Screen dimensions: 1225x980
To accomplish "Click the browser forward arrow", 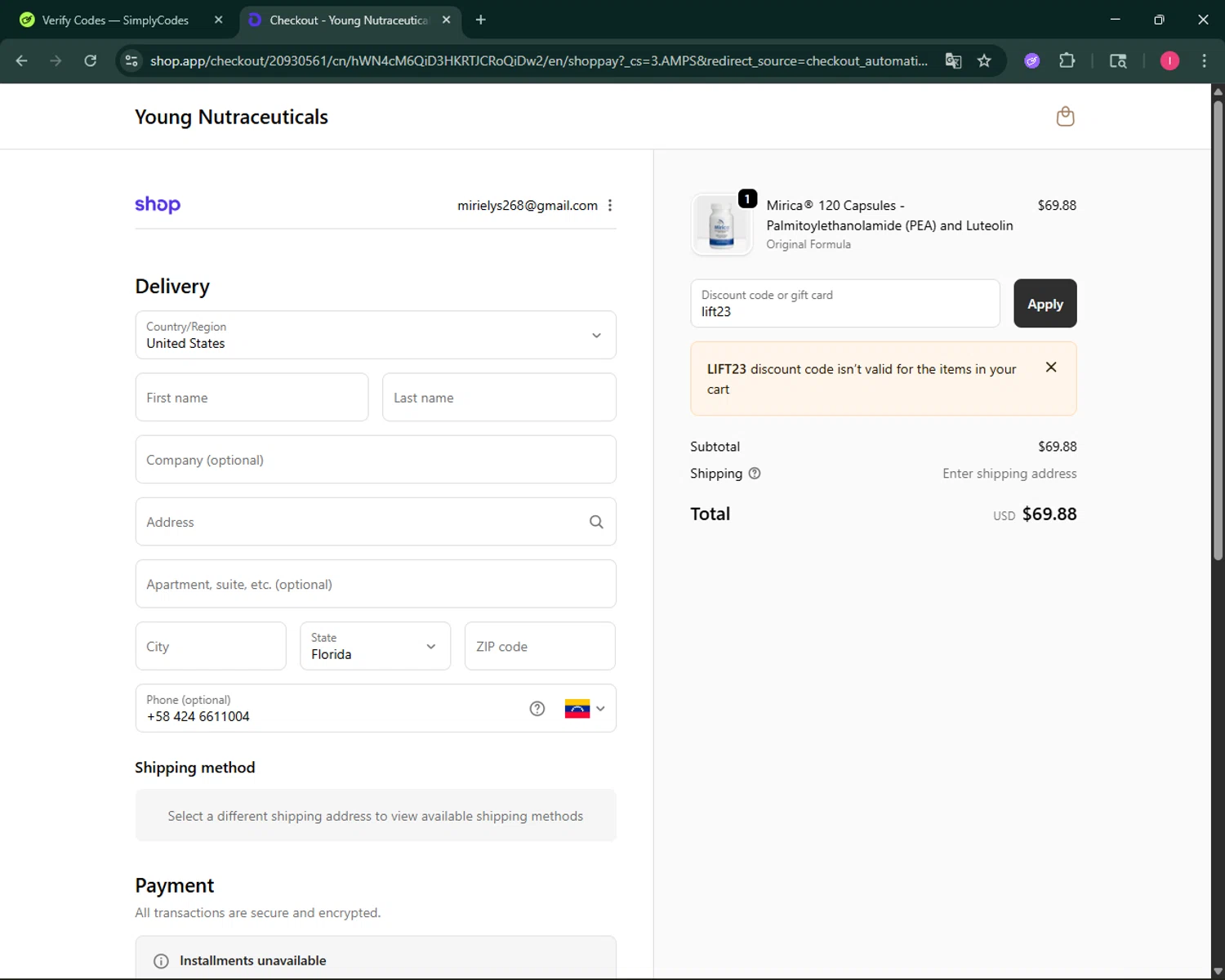I will pyautogui.click(x=56, y=60).
